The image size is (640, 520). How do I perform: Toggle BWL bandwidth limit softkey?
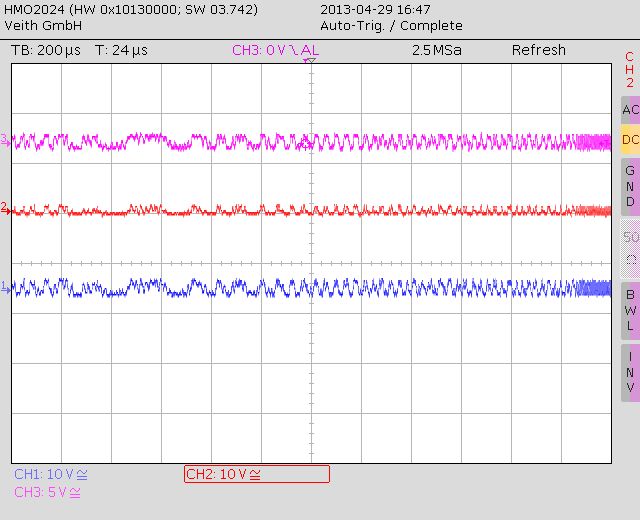pos(631,310)
